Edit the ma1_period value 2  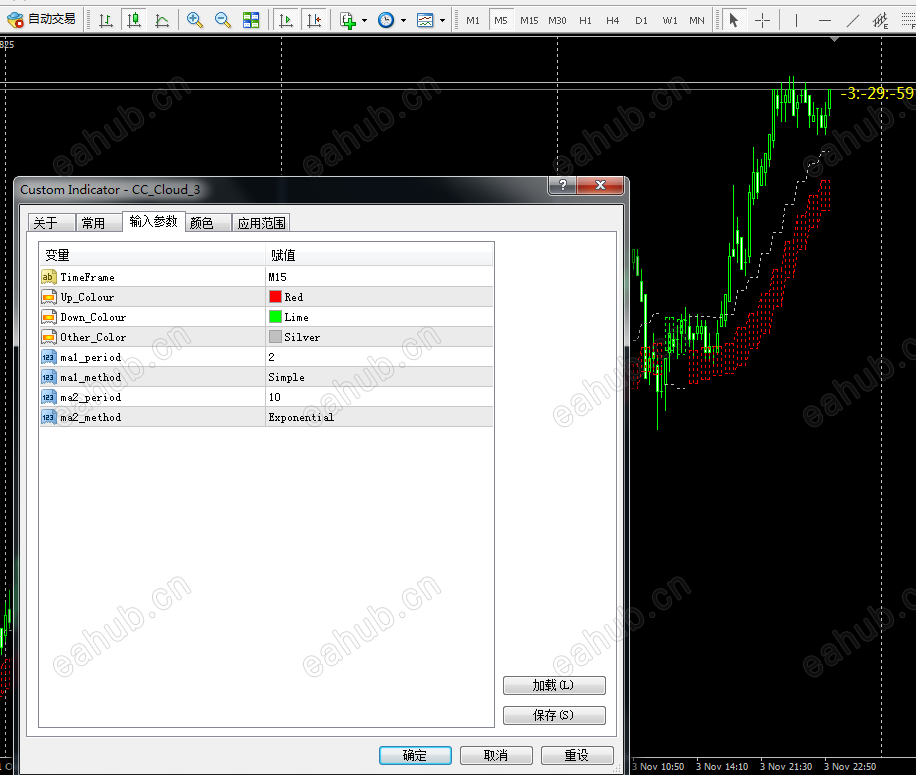379,357
